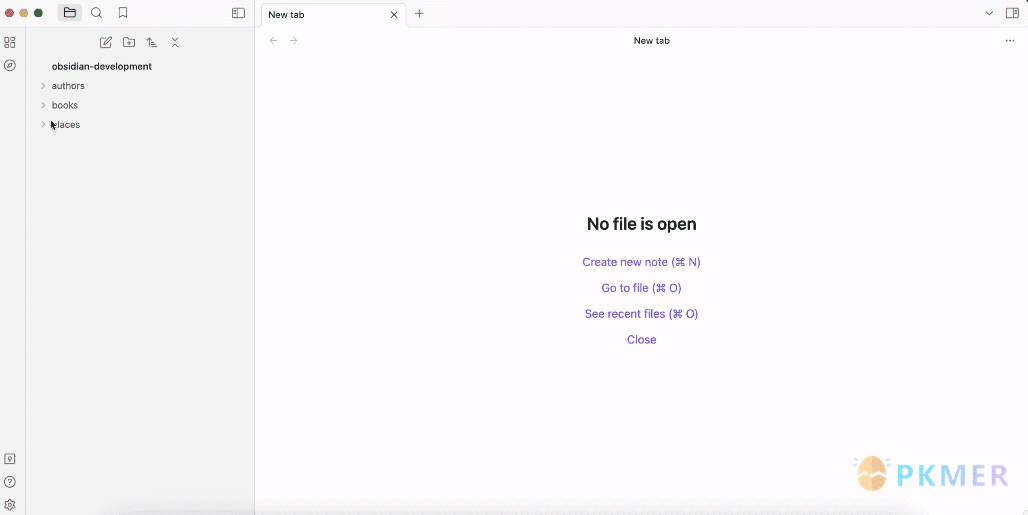The width and height of the screenshot is (1028, 515).
Task: Open the file explorer folder icon
Action: pyautogui.click(x=69, y=12)
